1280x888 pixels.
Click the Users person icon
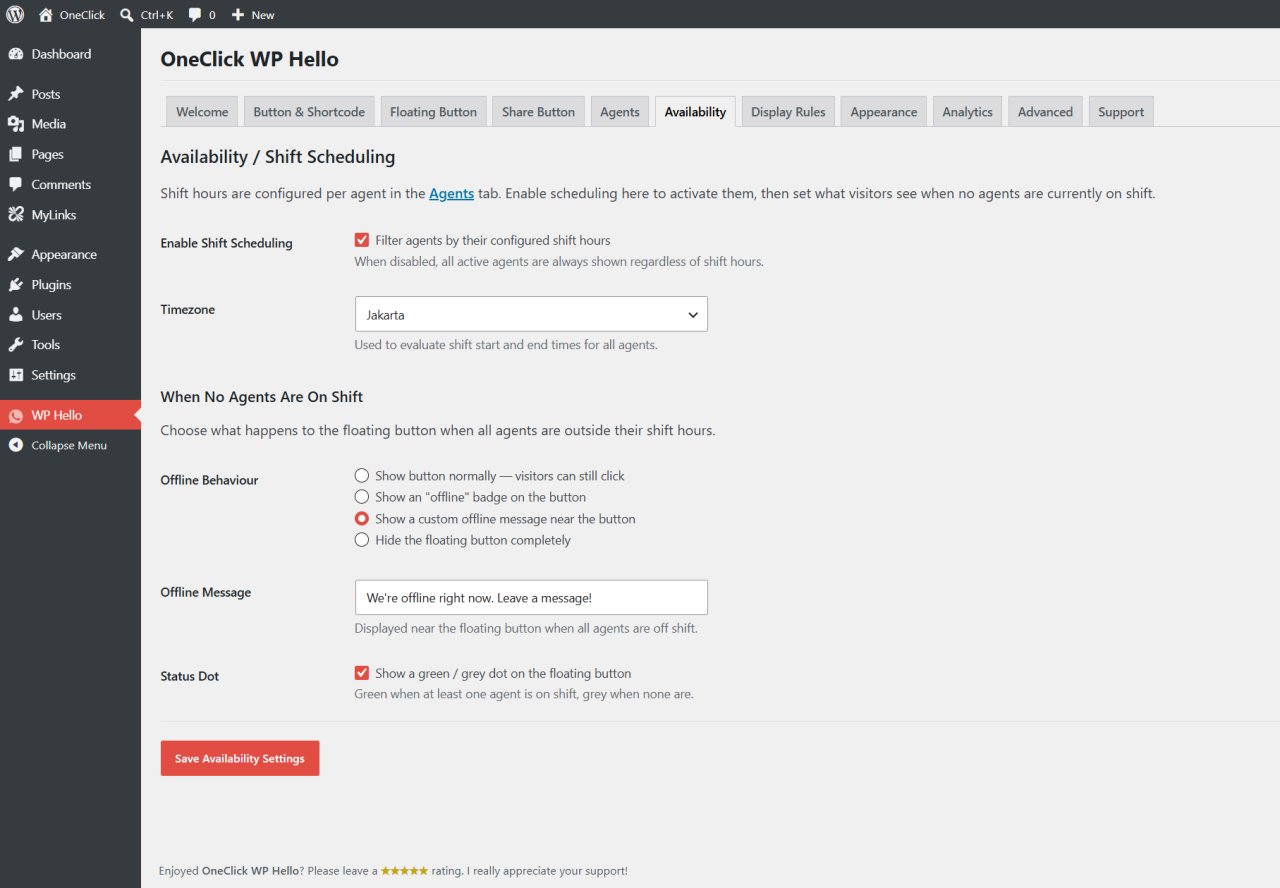click(16, 315)
